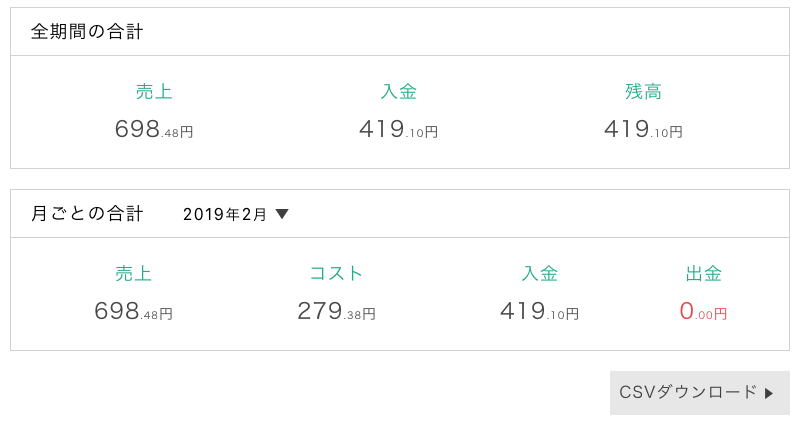Click the all-period 売上 label

pyautogui.click(x=154, y=91)
